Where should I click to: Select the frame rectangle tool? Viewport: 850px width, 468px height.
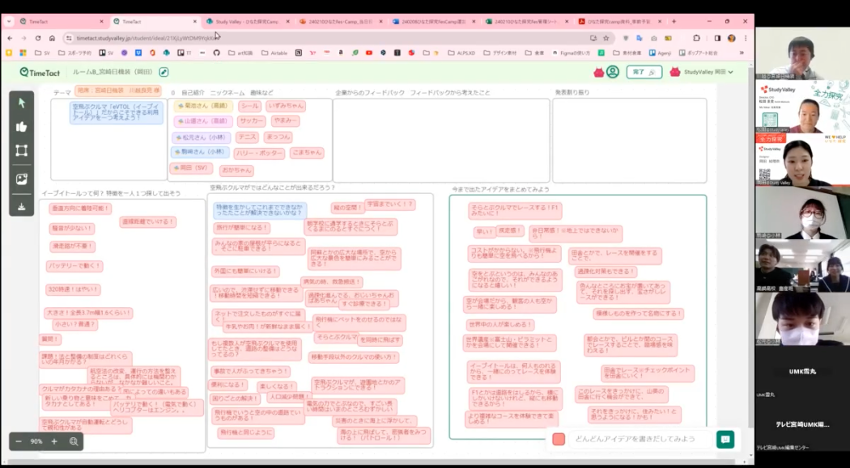pos(21,151)
